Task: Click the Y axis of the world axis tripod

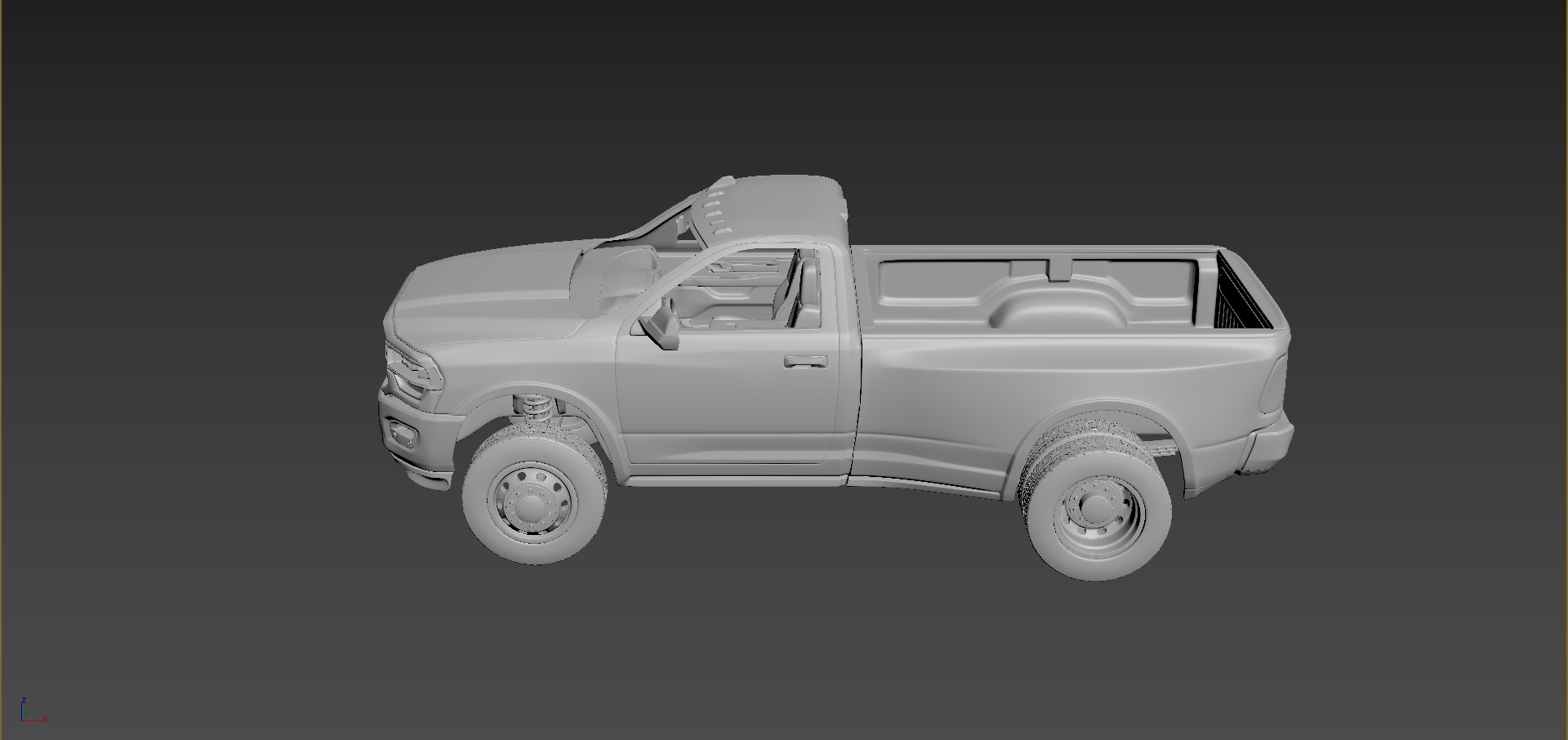Action: tap(24, 712)
